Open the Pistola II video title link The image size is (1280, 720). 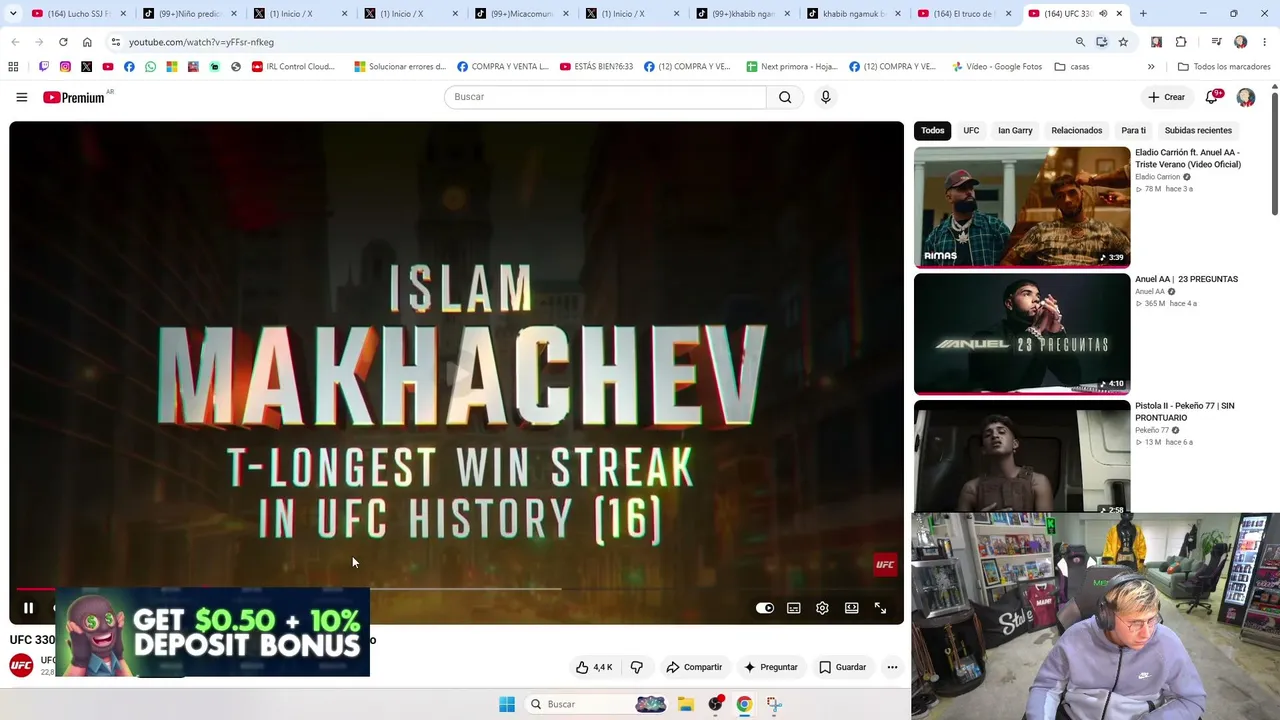pyautogui.click(x=1185, y=412)
